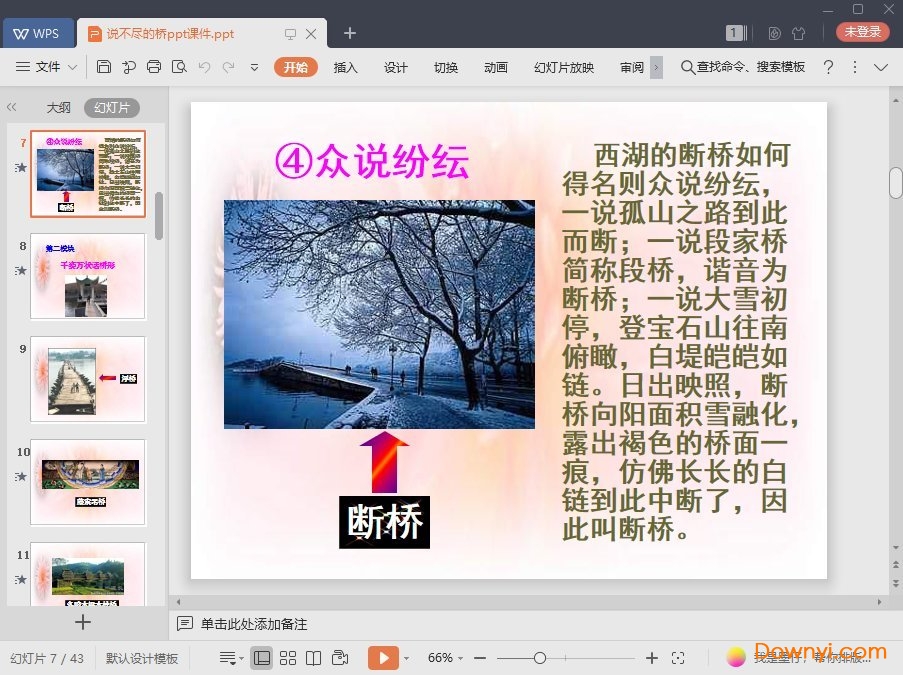Start slideshow with orange play button
The image size is (903, 675).
tap(382, 658)
